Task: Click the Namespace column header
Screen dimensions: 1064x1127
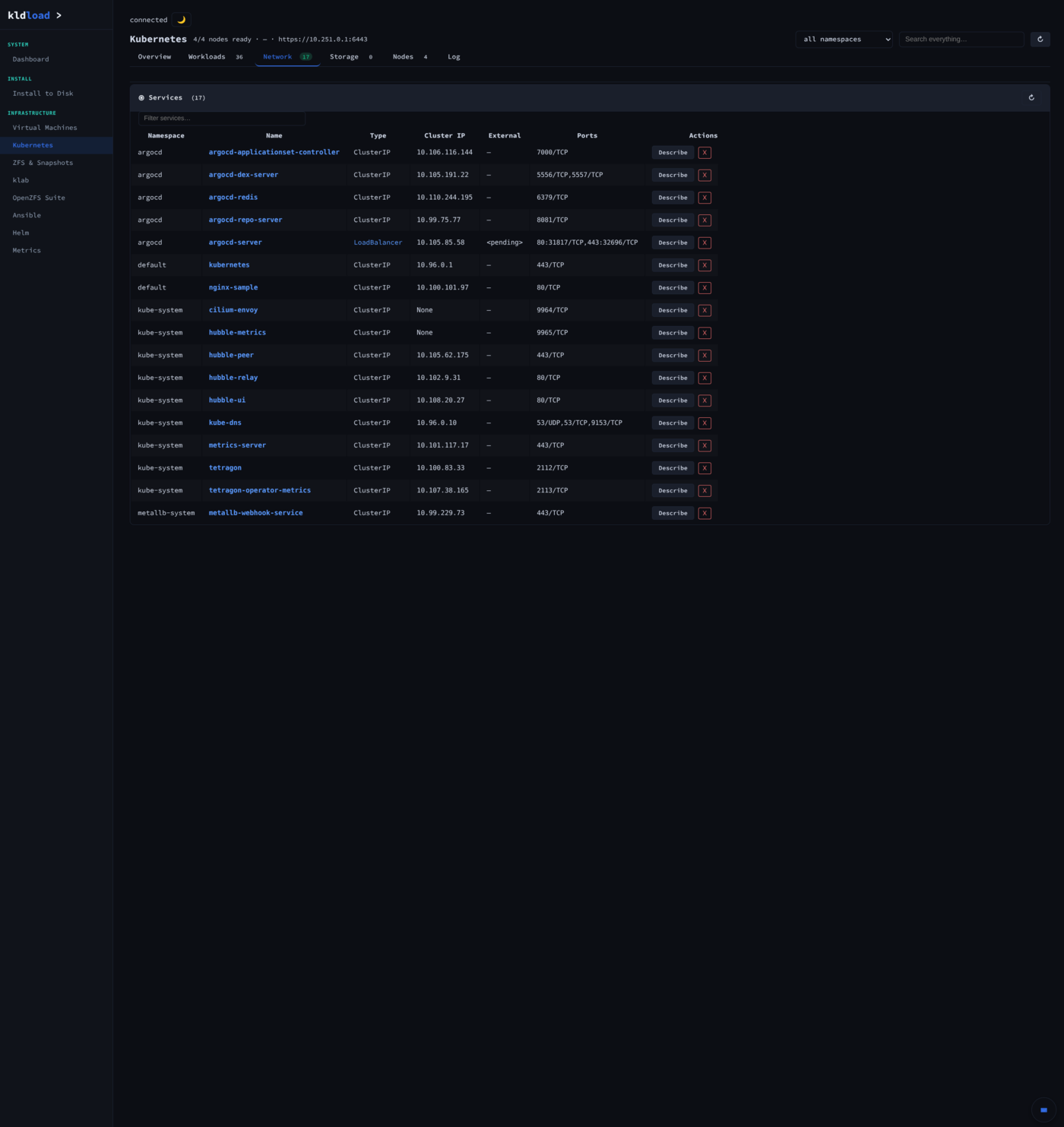Action: [166, 135]
